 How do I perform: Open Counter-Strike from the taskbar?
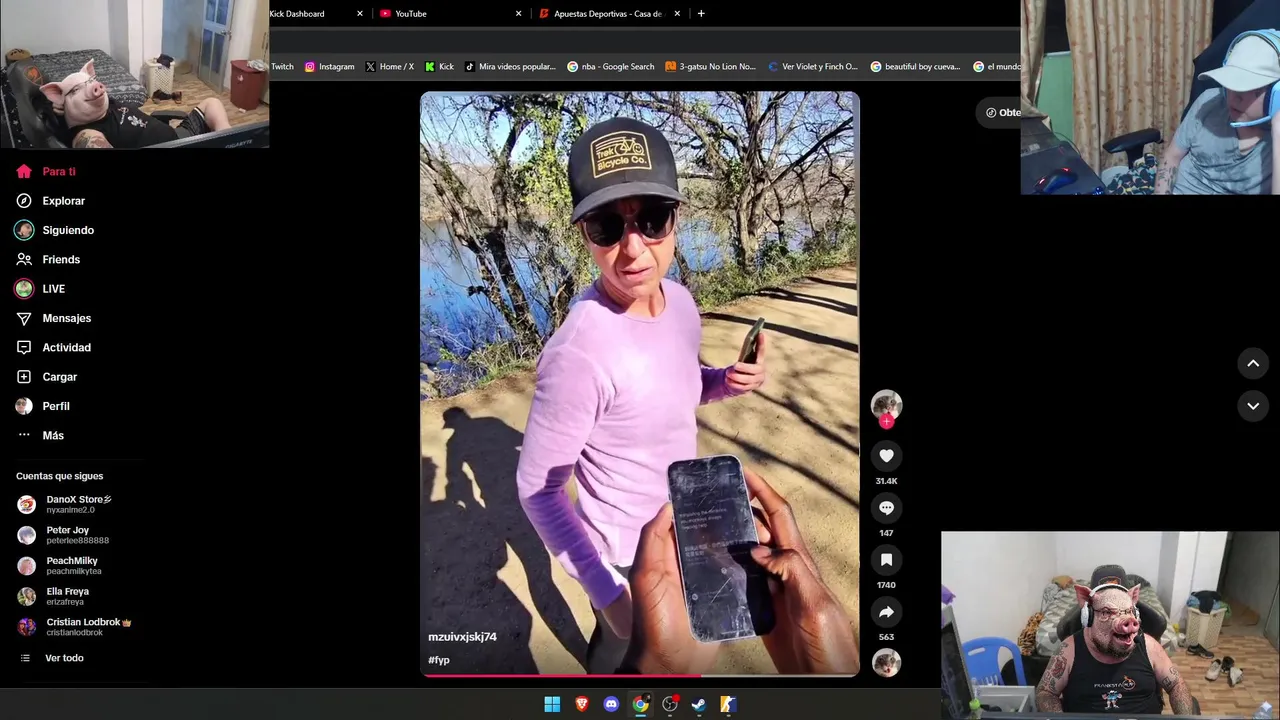click(x=728, y=704)
